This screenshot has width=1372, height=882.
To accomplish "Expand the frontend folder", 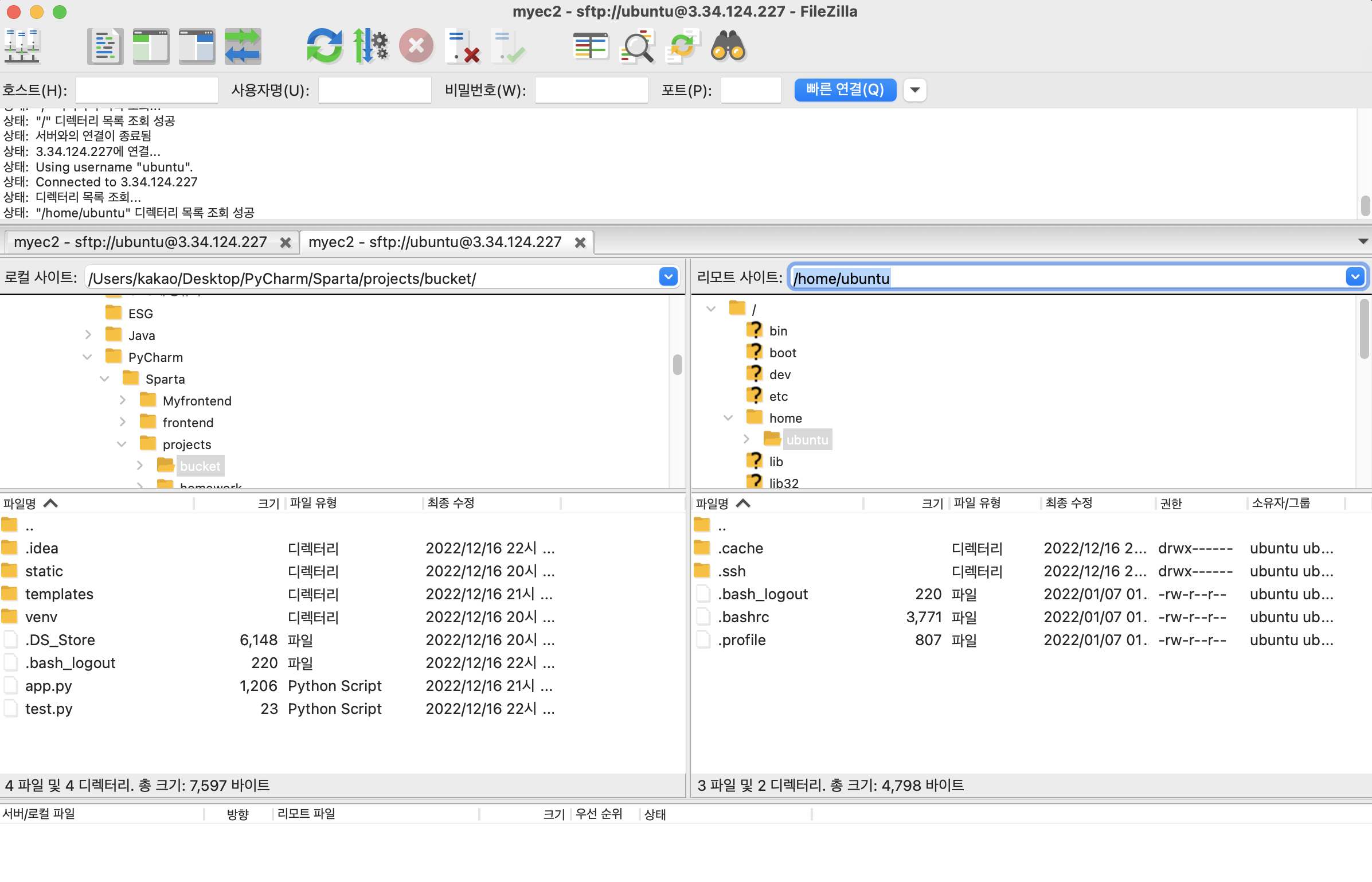I will coord(122,422).
